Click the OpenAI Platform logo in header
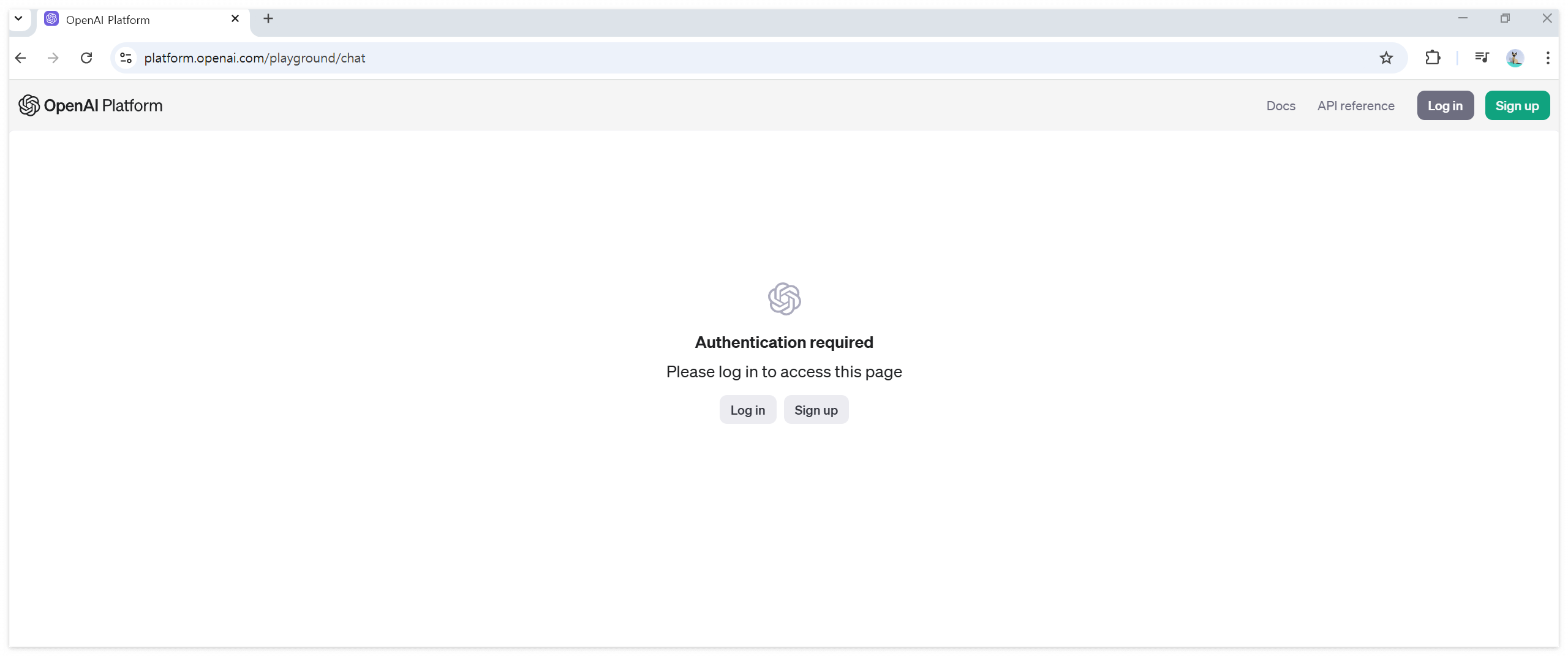The width and height of the screenshot is (1568, 656). pyautogui.click(x=91, y=105)
